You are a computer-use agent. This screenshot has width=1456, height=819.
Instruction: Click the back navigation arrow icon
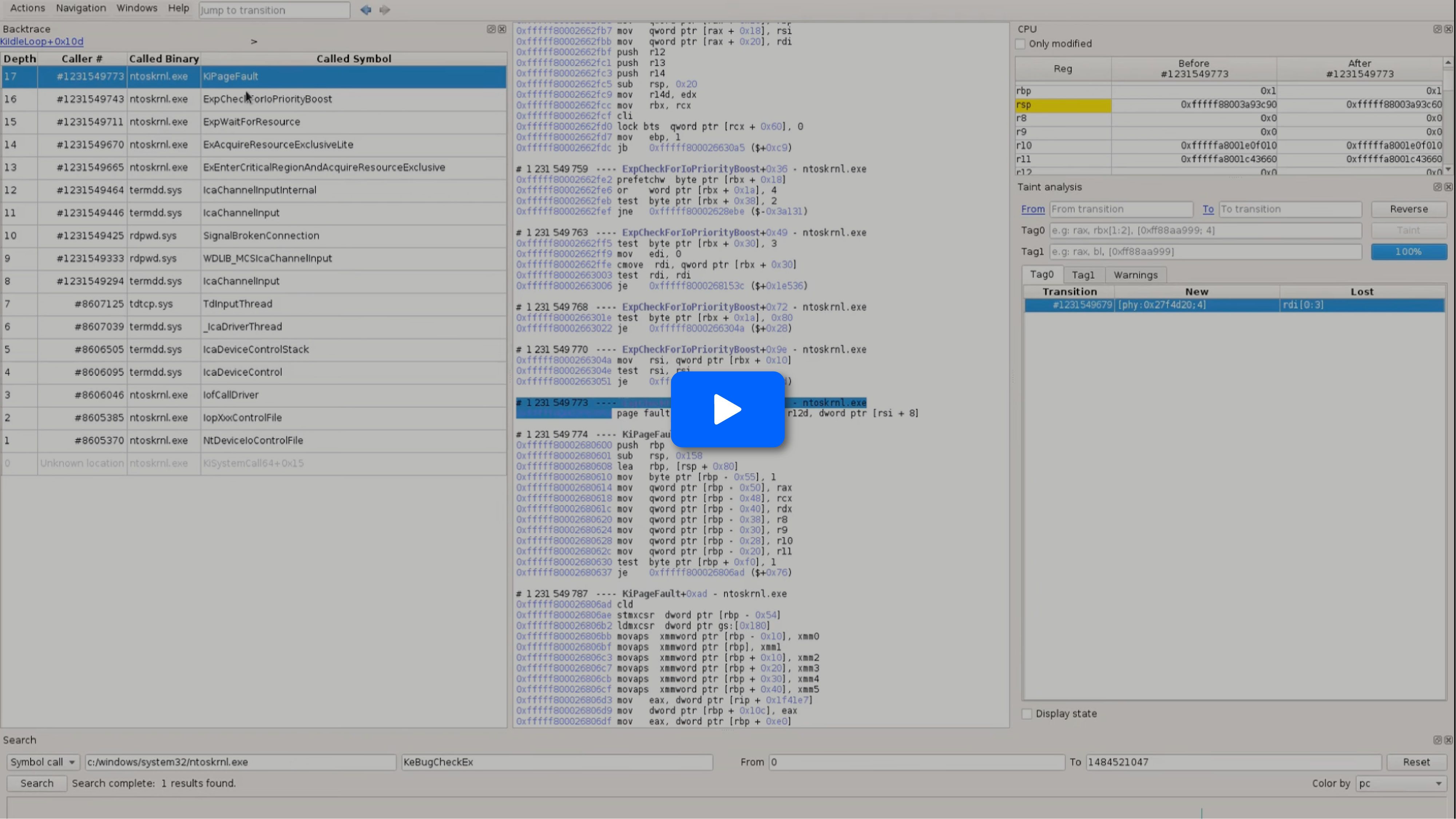(x=366, y=9)
